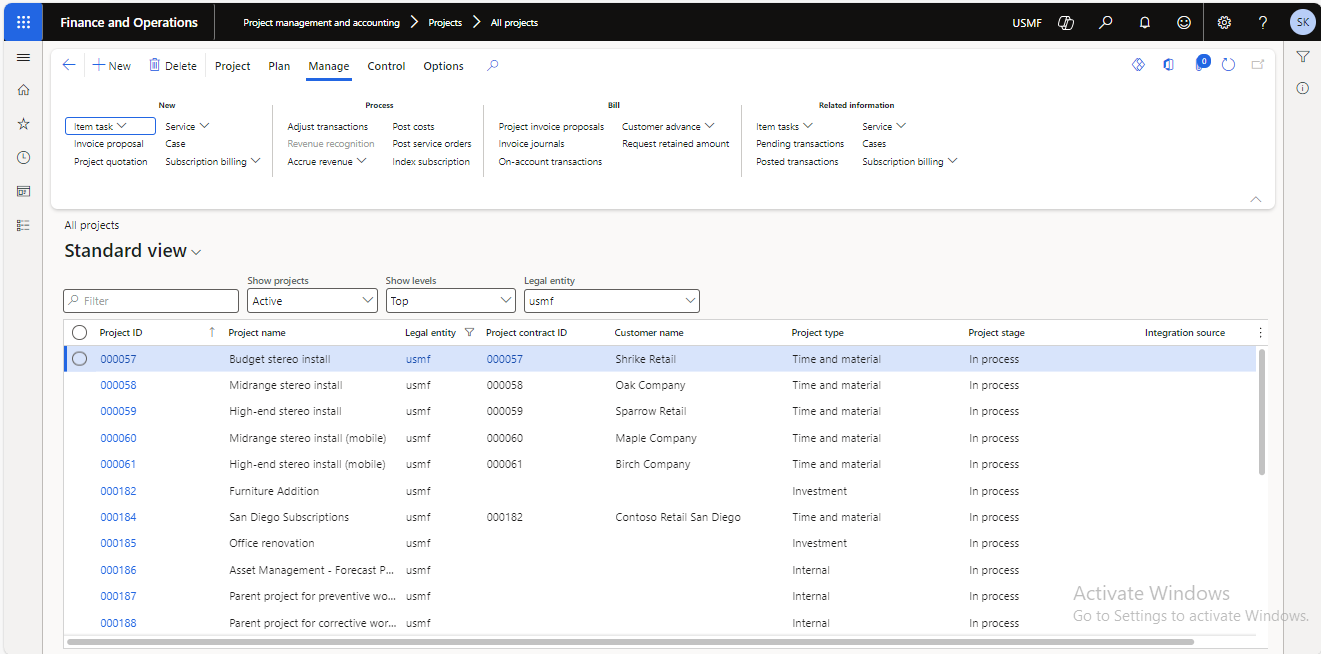Expand the Legal entity combo box
Viewport: 1321px width, 654px height.
tap(689, 301)
